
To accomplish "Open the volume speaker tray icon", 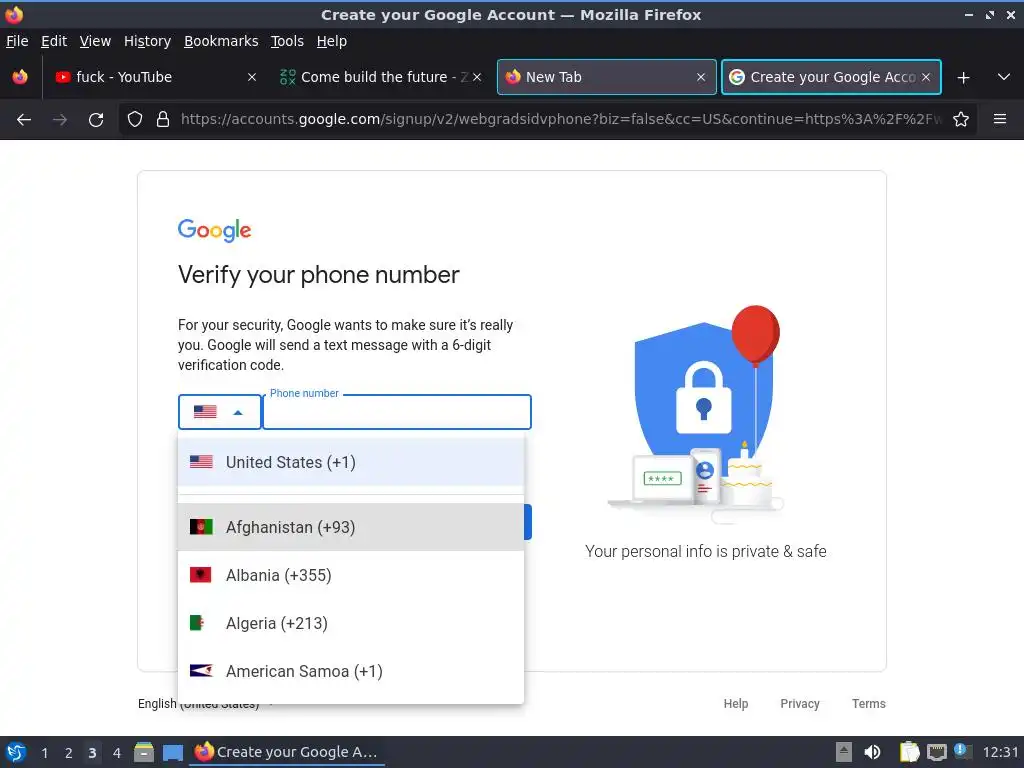I will [872, 752].
